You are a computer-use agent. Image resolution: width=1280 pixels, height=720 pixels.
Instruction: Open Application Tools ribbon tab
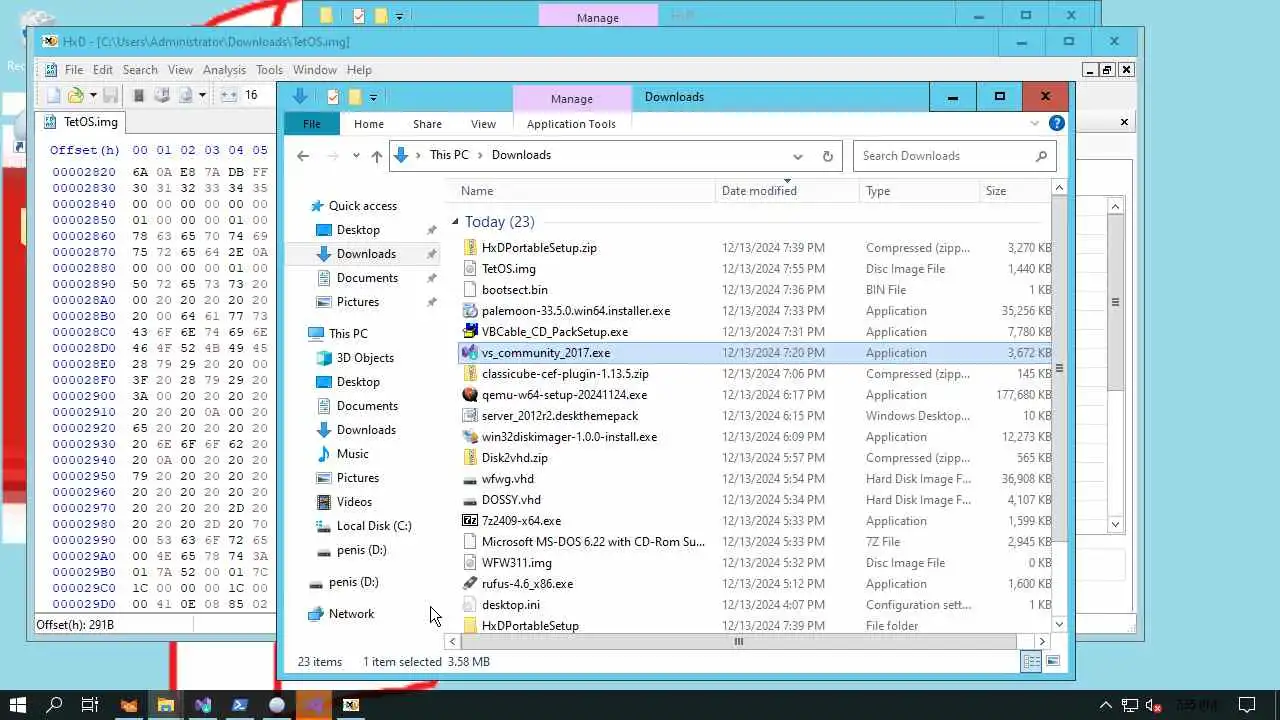coord(571,124)
